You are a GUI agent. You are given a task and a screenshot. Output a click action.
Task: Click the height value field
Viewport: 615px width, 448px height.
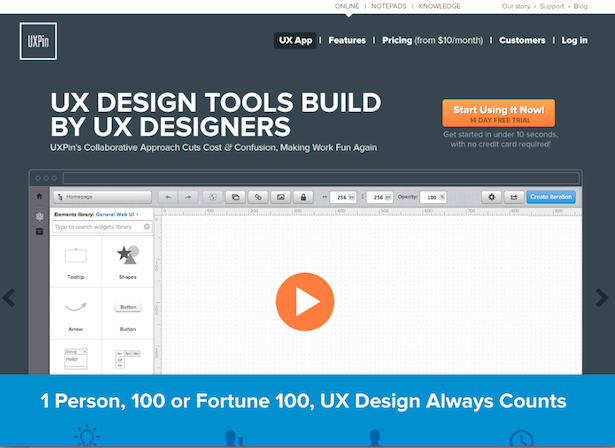[x=379, y=197]
